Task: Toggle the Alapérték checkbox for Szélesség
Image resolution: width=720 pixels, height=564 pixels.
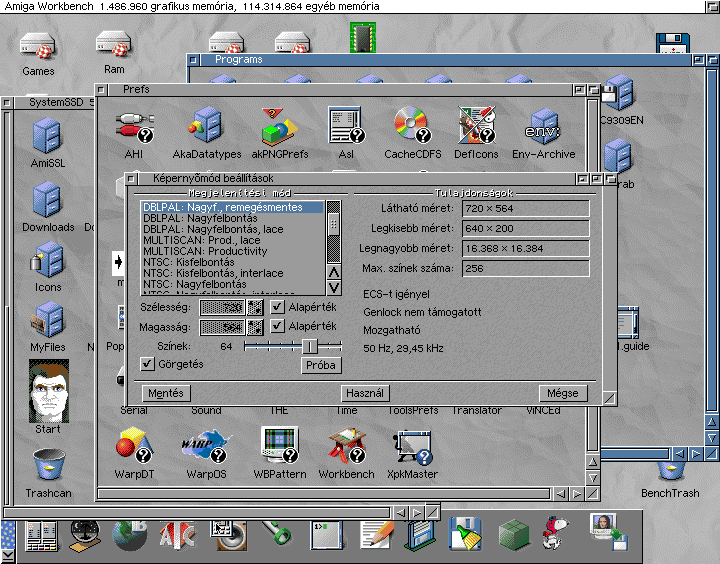Action: coord(278,307)
